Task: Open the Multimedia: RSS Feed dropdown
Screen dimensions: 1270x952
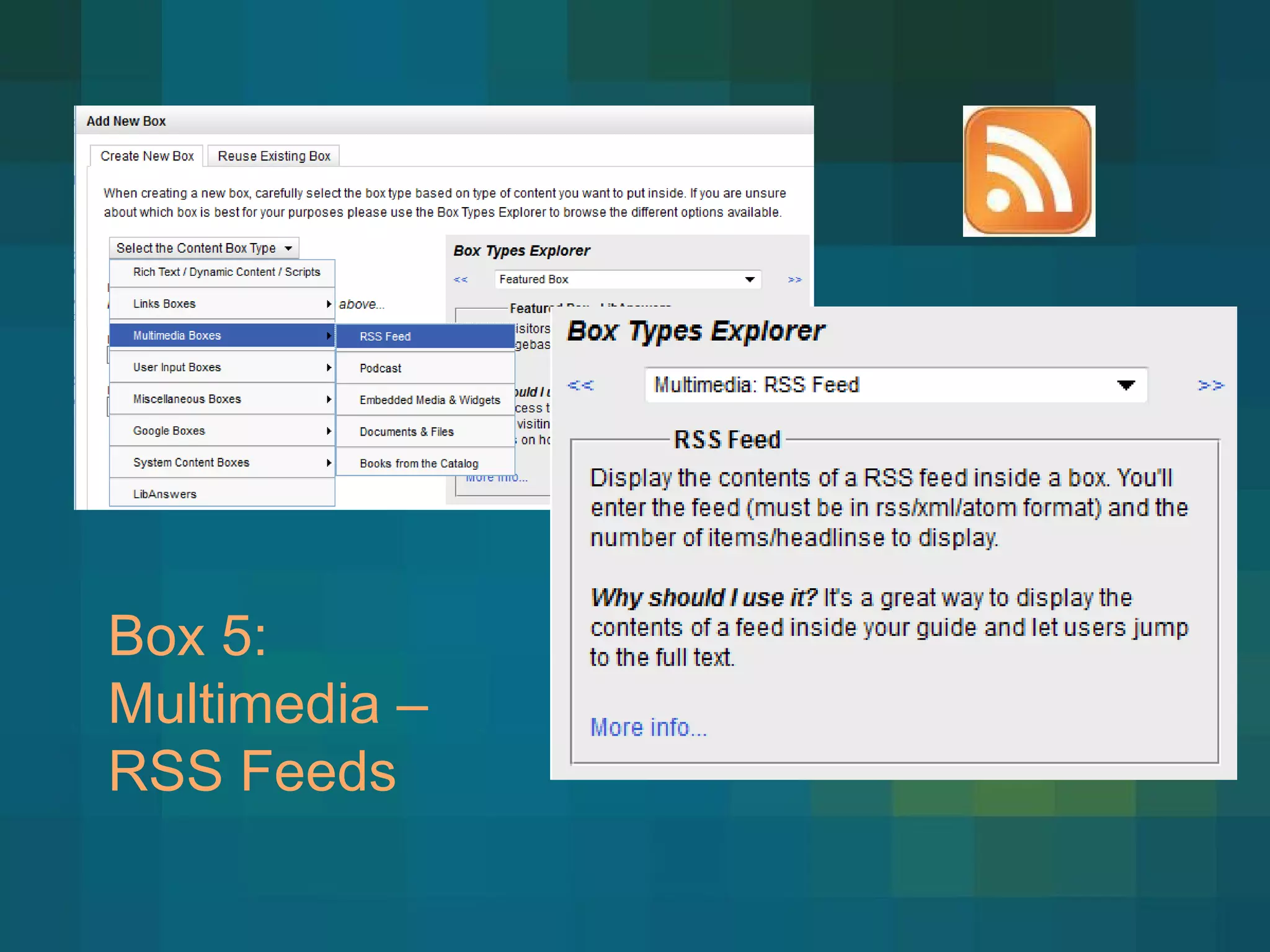Action: click(896, 385)
